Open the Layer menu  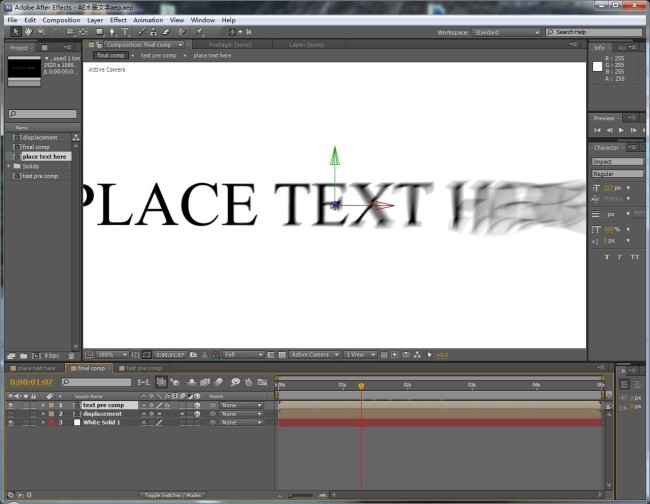point(95,20)
